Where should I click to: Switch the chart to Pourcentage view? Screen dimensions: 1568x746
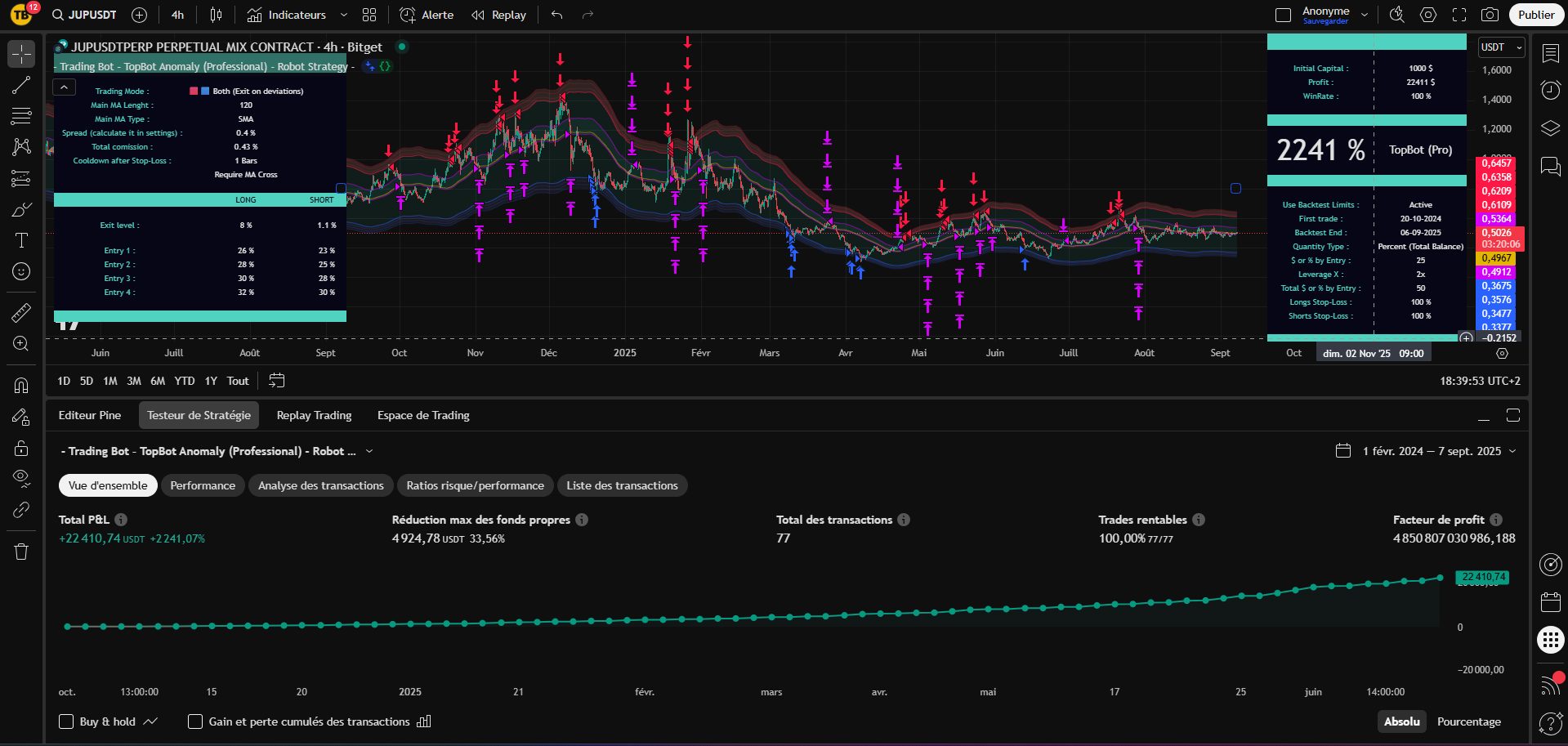coord(1468,721)
